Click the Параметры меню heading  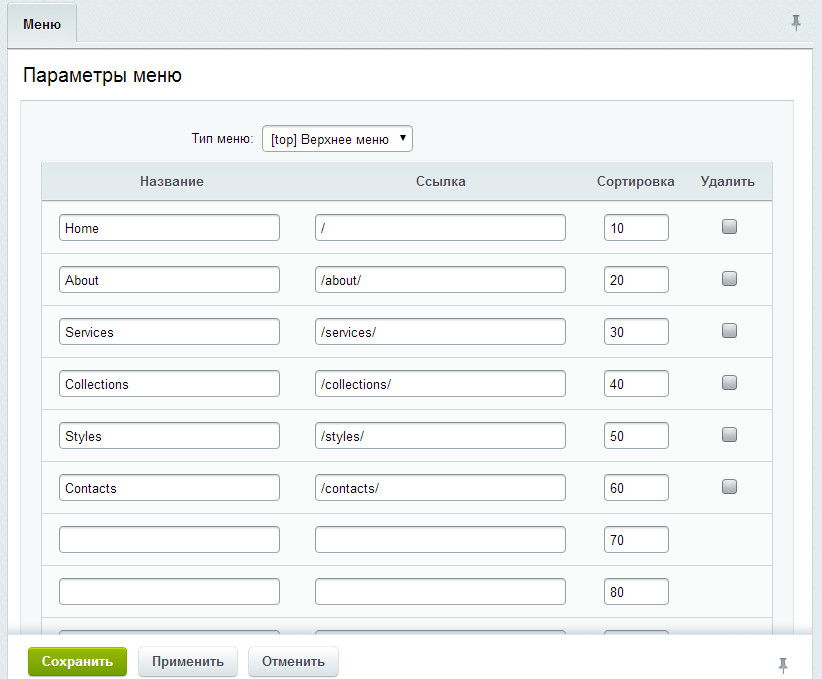(x=102, y=76)
